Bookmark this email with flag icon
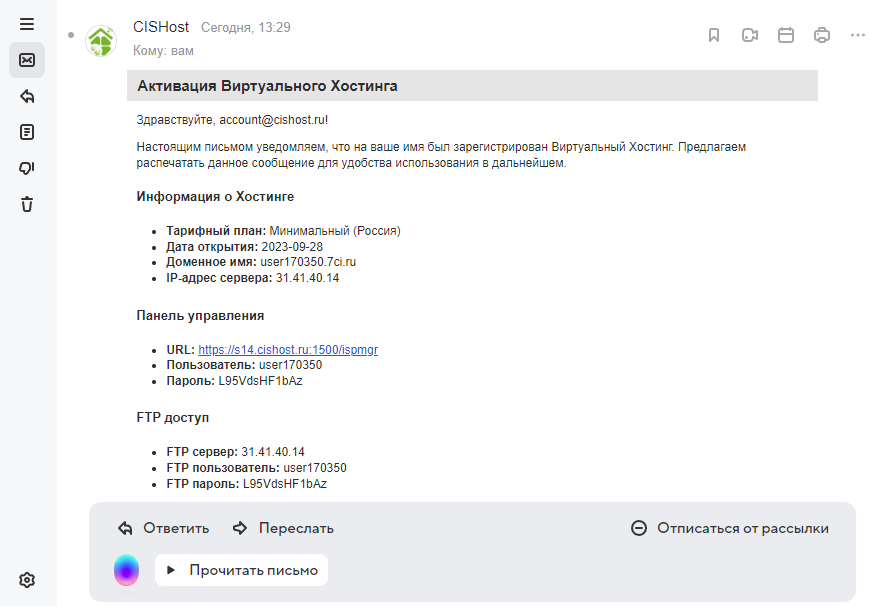 coord(714,35)
